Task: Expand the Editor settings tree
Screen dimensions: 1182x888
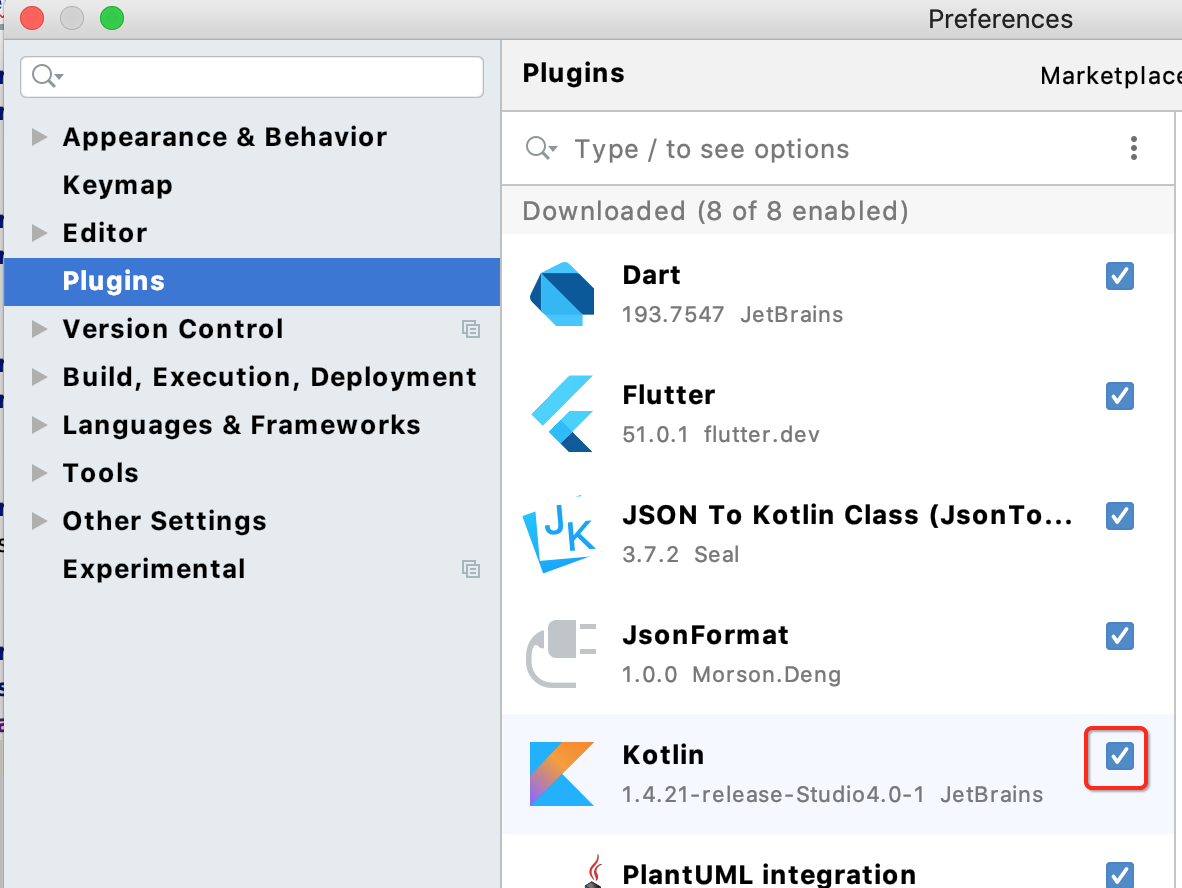Action: pos(40,233)
